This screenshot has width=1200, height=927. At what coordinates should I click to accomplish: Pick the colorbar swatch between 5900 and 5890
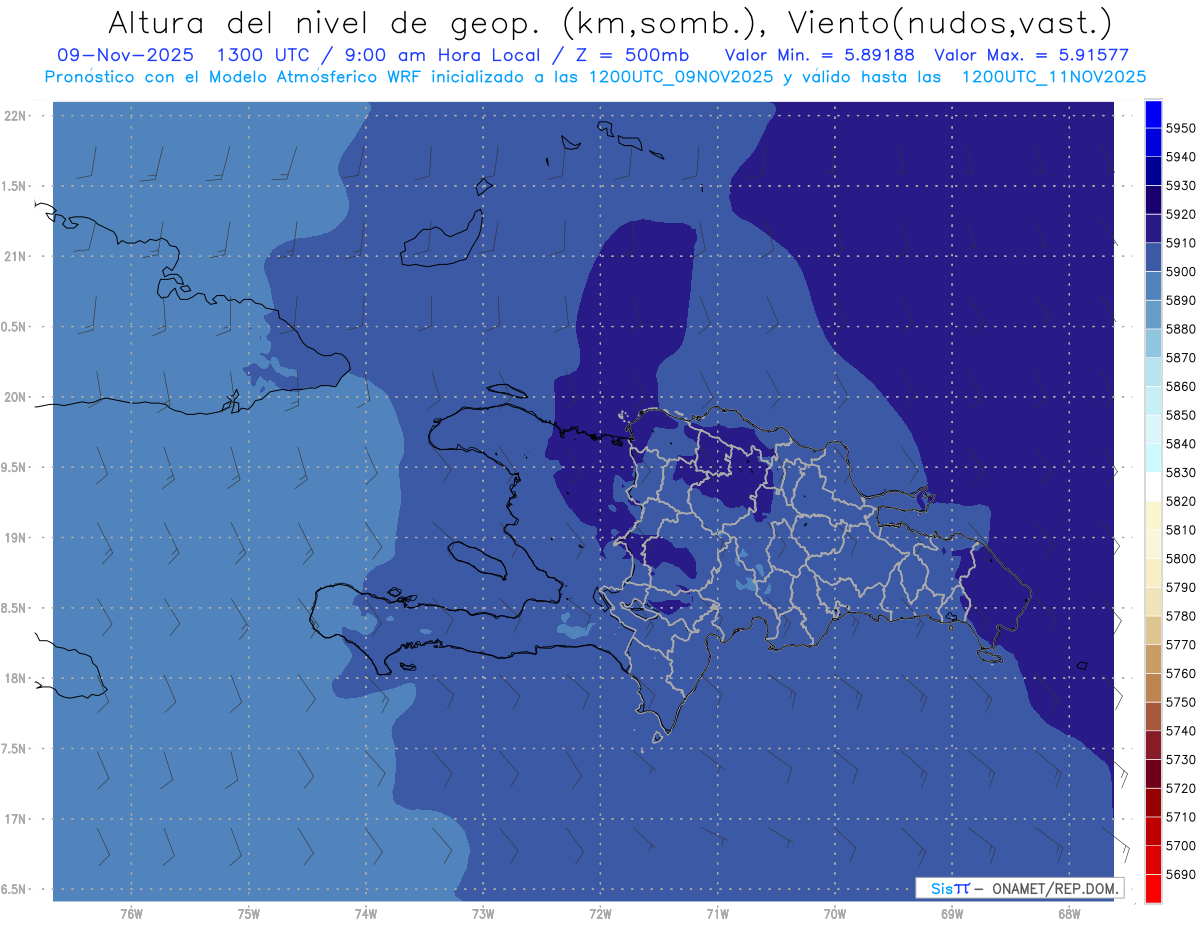coord(1153,286)
